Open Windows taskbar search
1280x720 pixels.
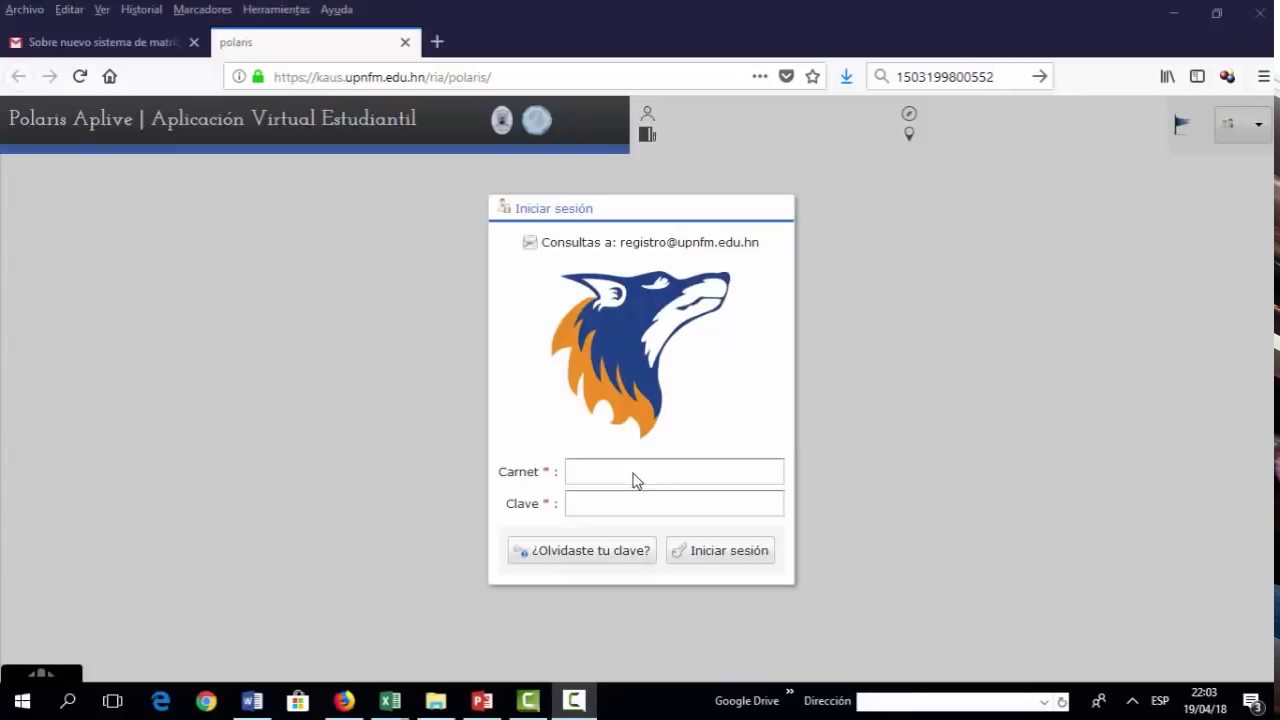tap(68, 701)
